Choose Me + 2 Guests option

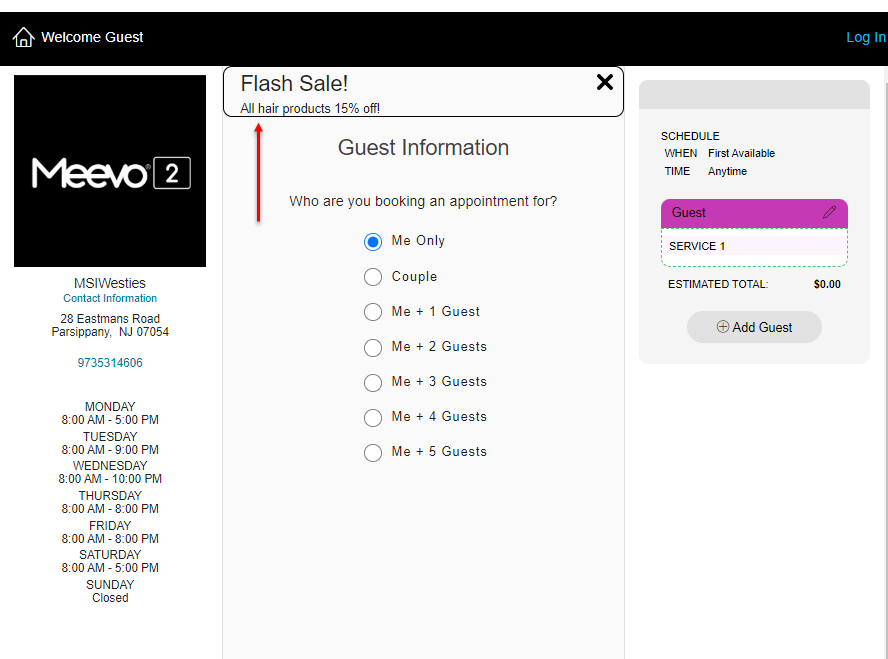click(x=373, y=347)
